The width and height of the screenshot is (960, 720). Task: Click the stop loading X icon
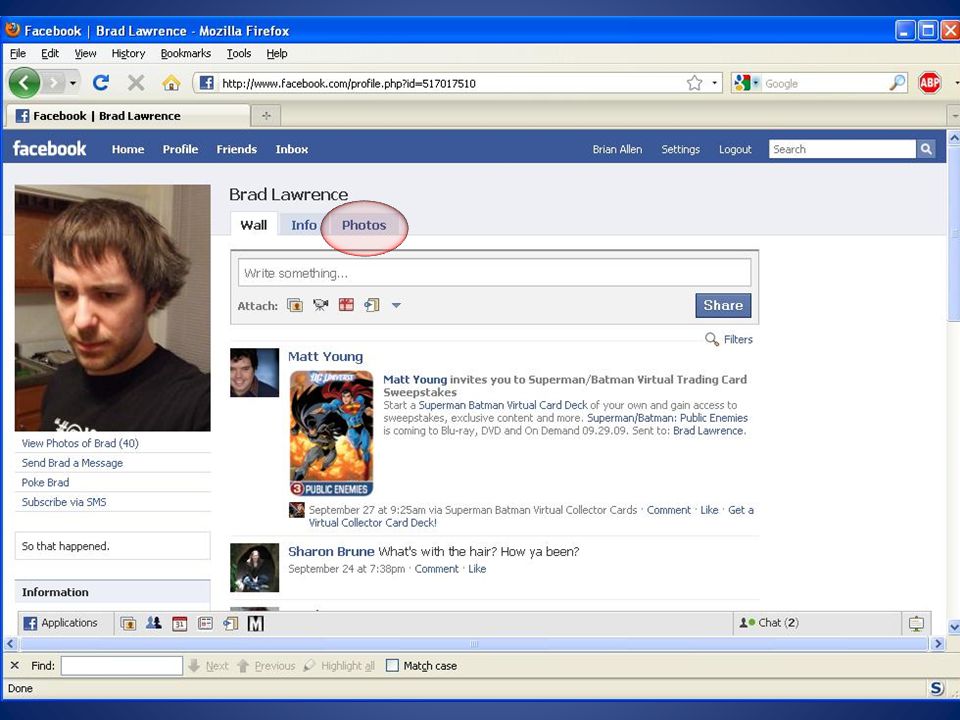coord(136,83)
